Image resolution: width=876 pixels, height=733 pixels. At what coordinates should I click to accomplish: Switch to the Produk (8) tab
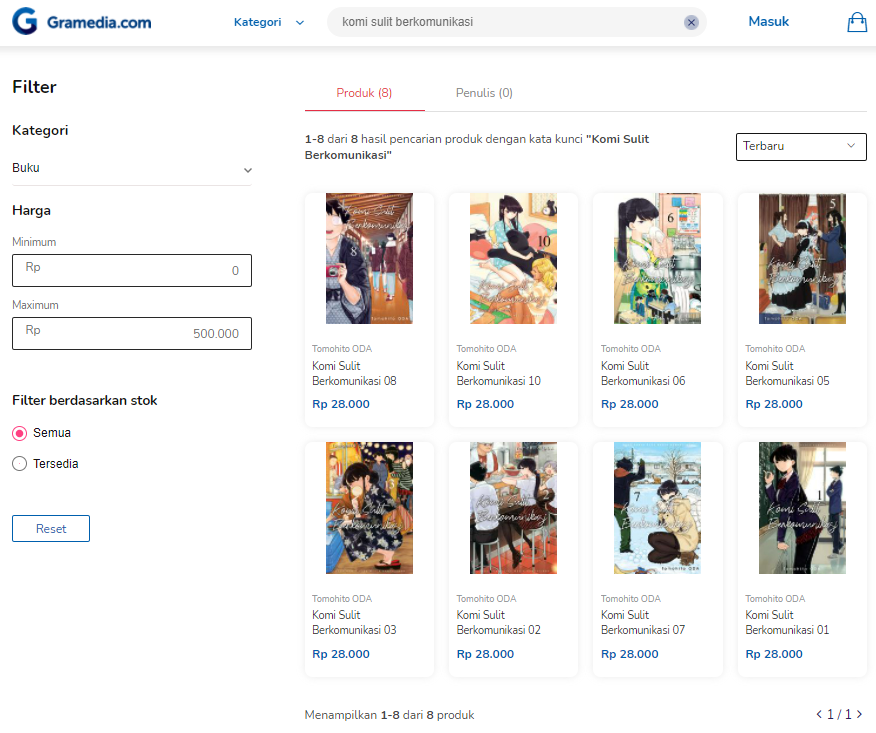click(x=364, y=93)
